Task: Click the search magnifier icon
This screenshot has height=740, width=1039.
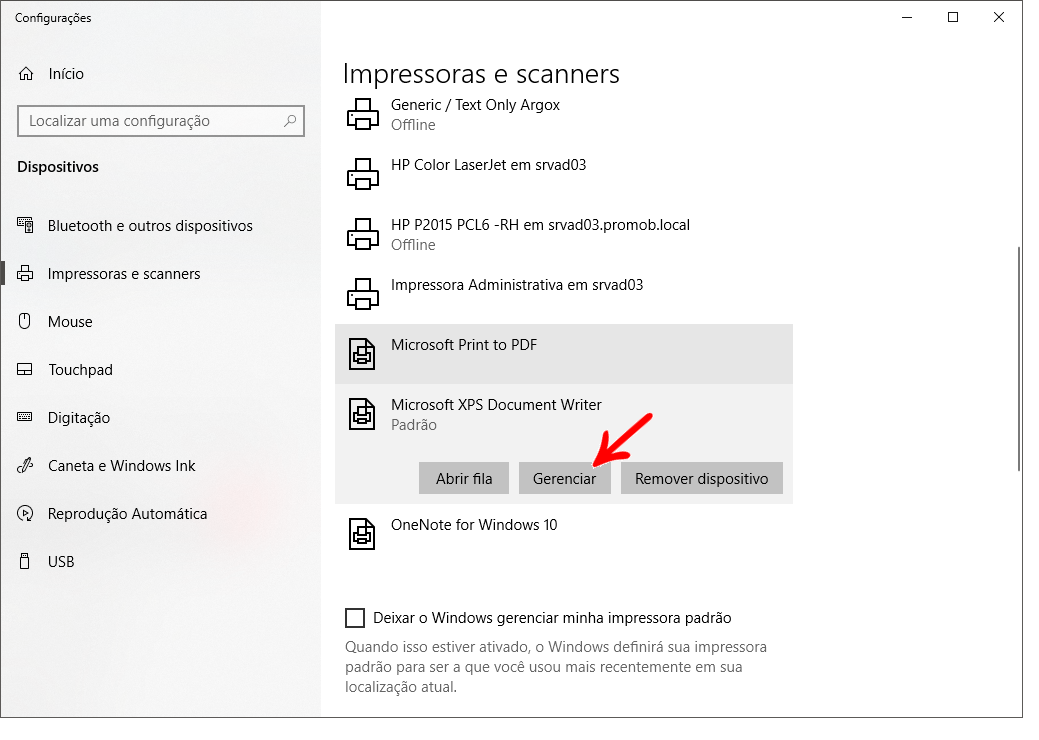Action: [x=290, y=121]
